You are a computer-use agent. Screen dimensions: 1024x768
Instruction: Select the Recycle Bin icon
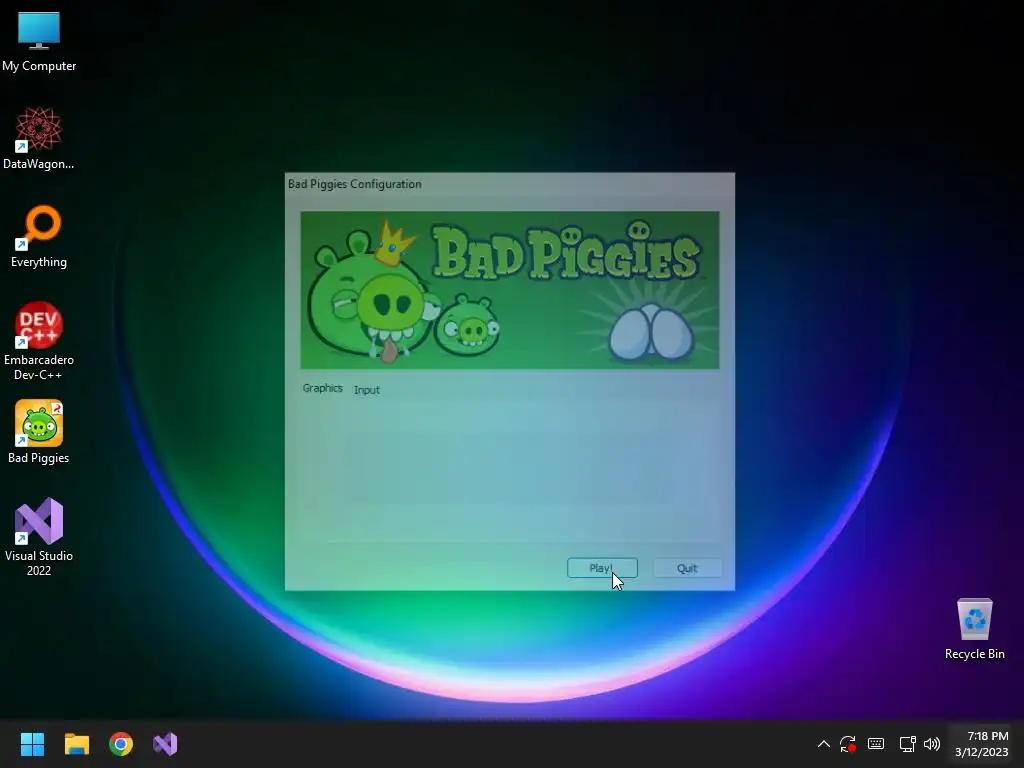tap(974, 628)
